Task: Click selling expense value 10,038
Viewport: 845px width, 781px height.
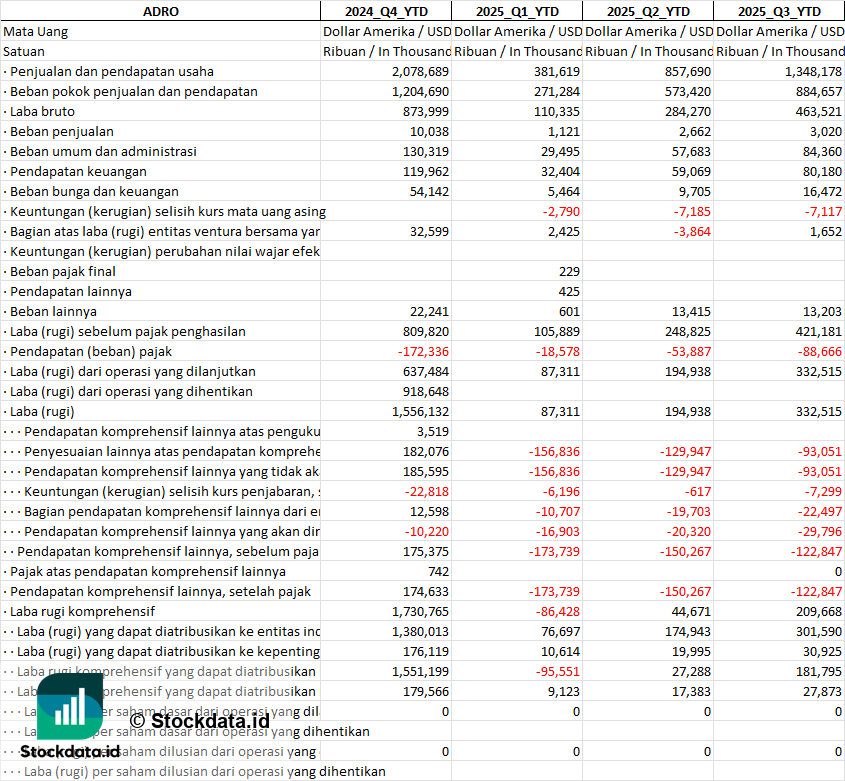Action: point(429,131)
